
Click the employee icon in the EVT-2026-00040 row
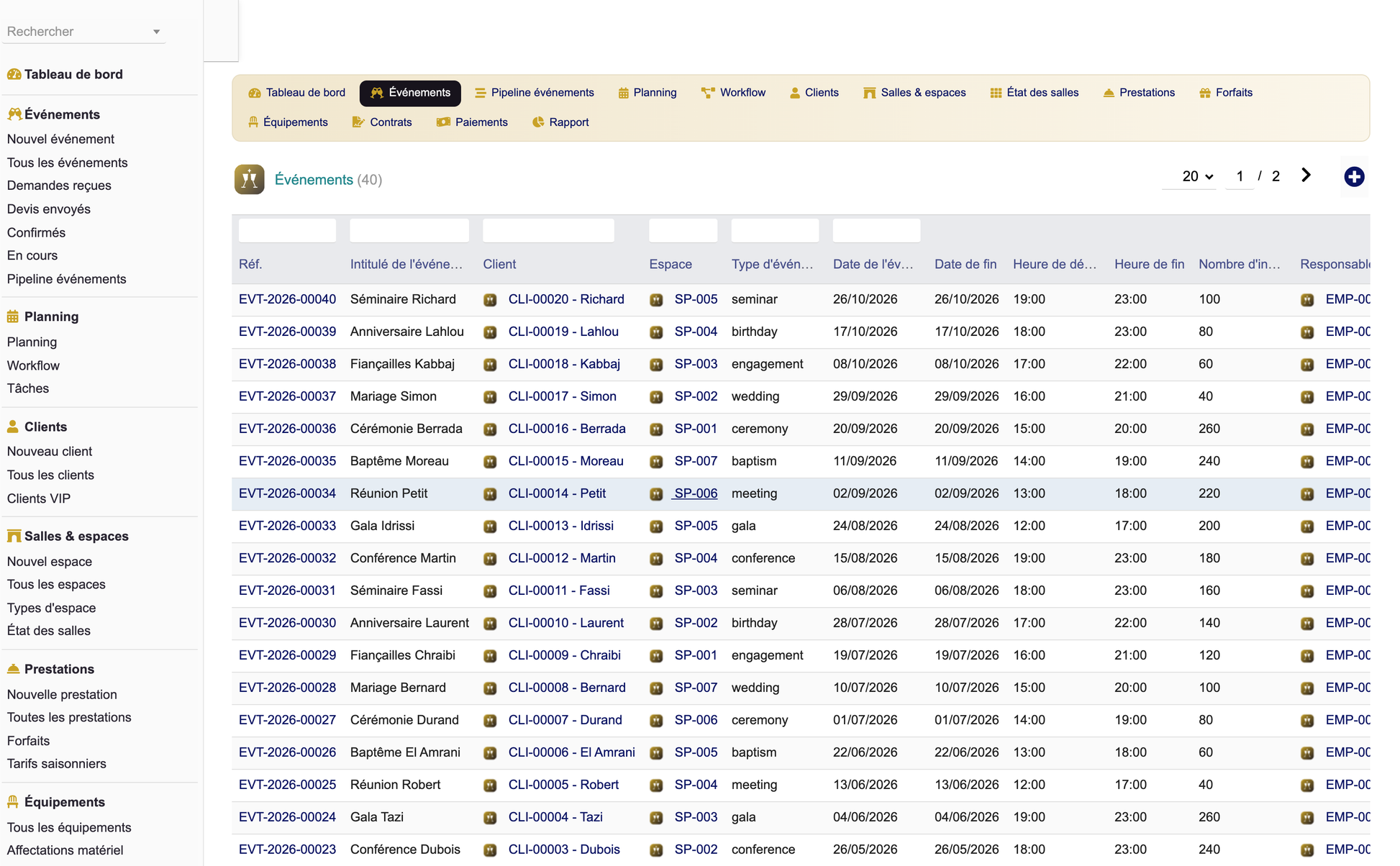click(x=1307, y=300)
